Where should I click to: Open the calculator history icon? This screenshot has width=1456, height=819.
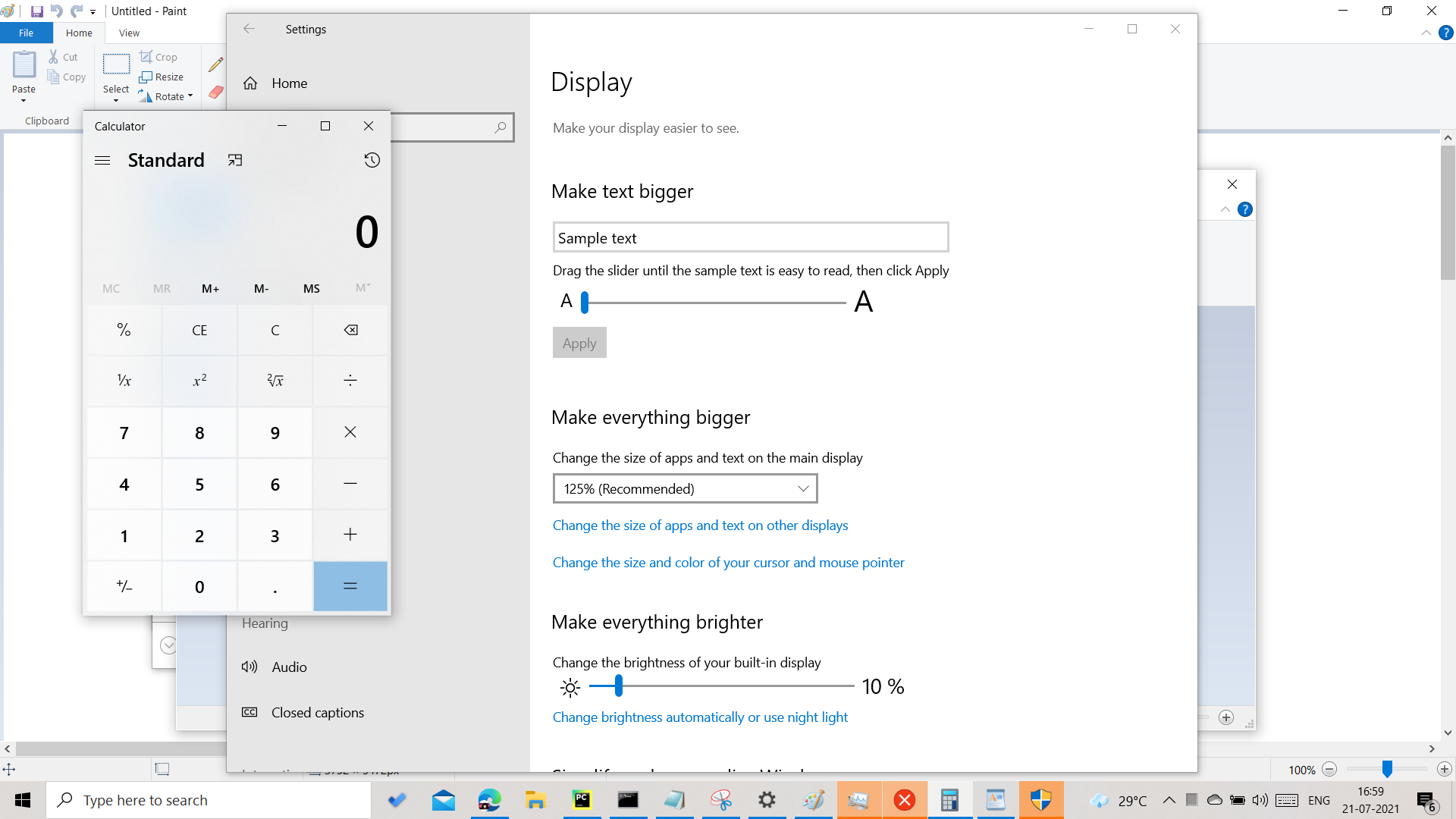(372, 160)
